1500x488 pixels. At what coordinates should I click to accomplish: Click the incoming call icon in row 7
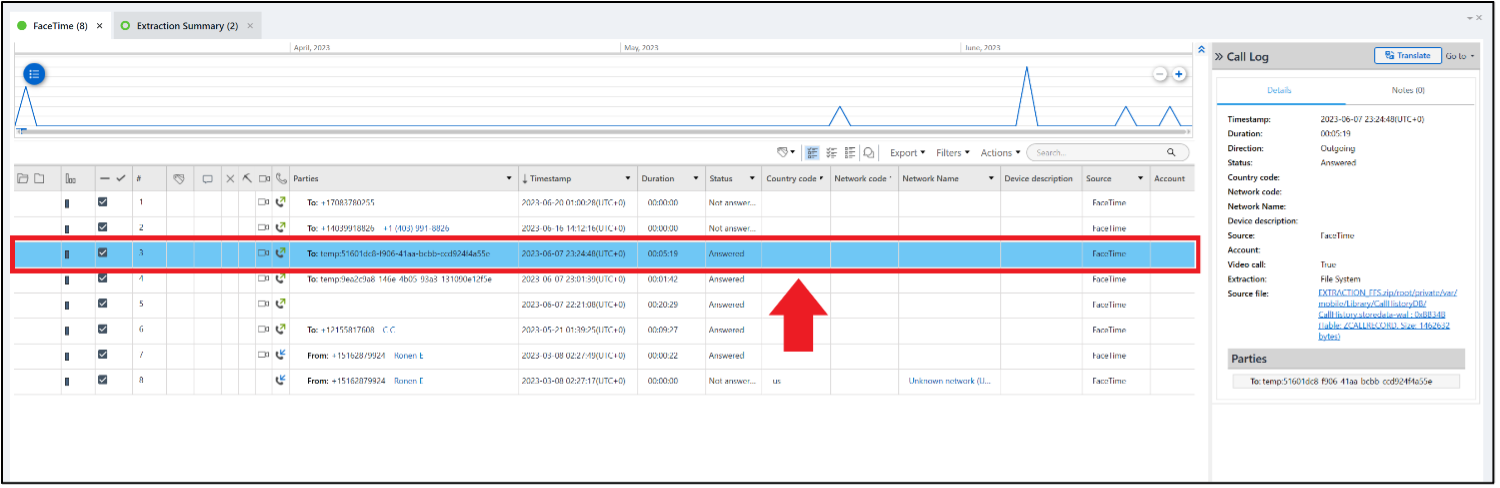[281, 355]
